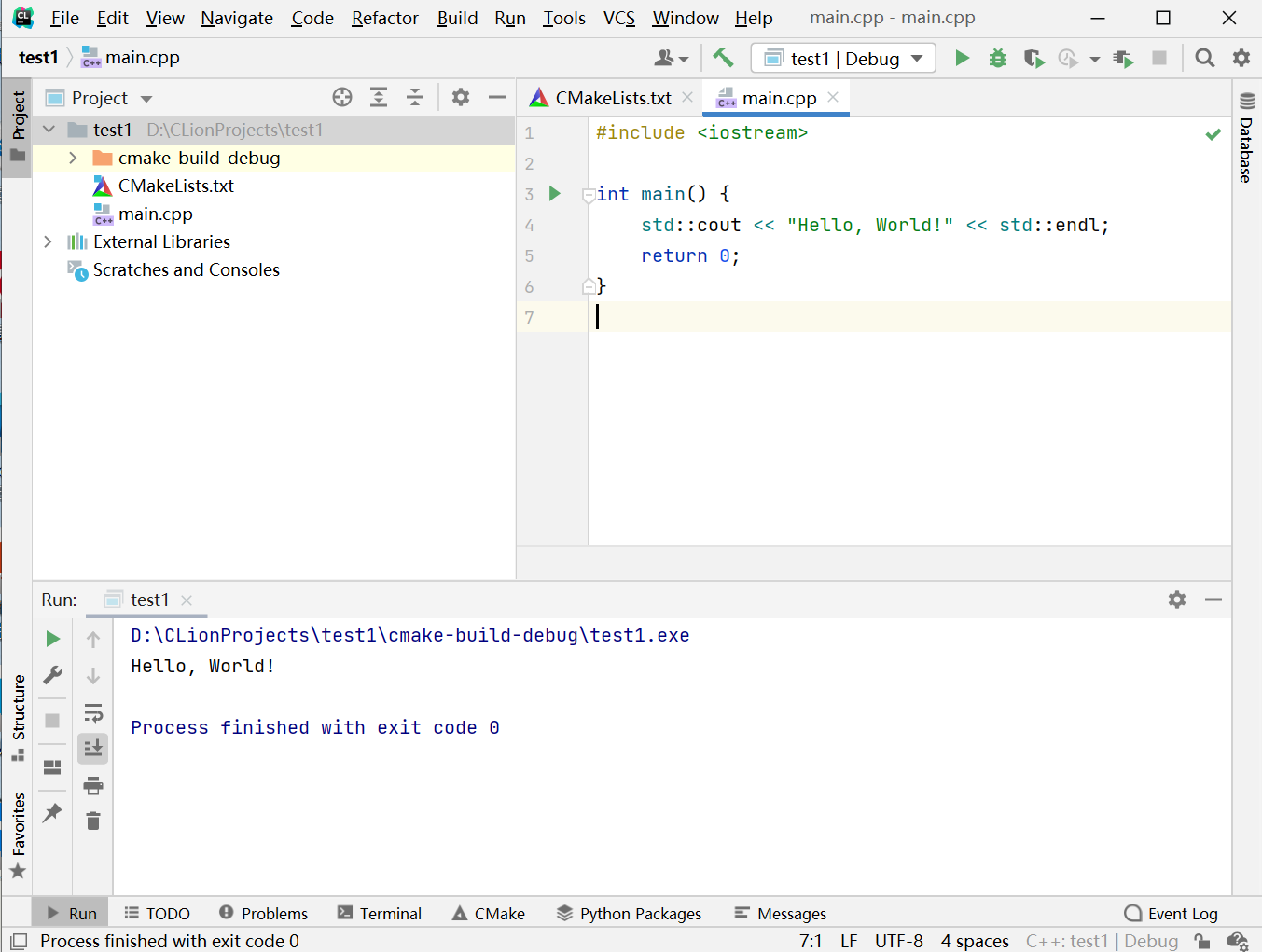Open the Event Log button

click(1172, 914)
